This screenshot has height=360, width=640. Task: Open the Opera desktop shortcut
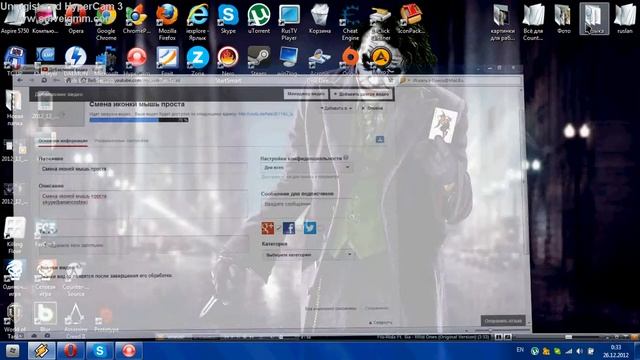[x=76, y=19]
